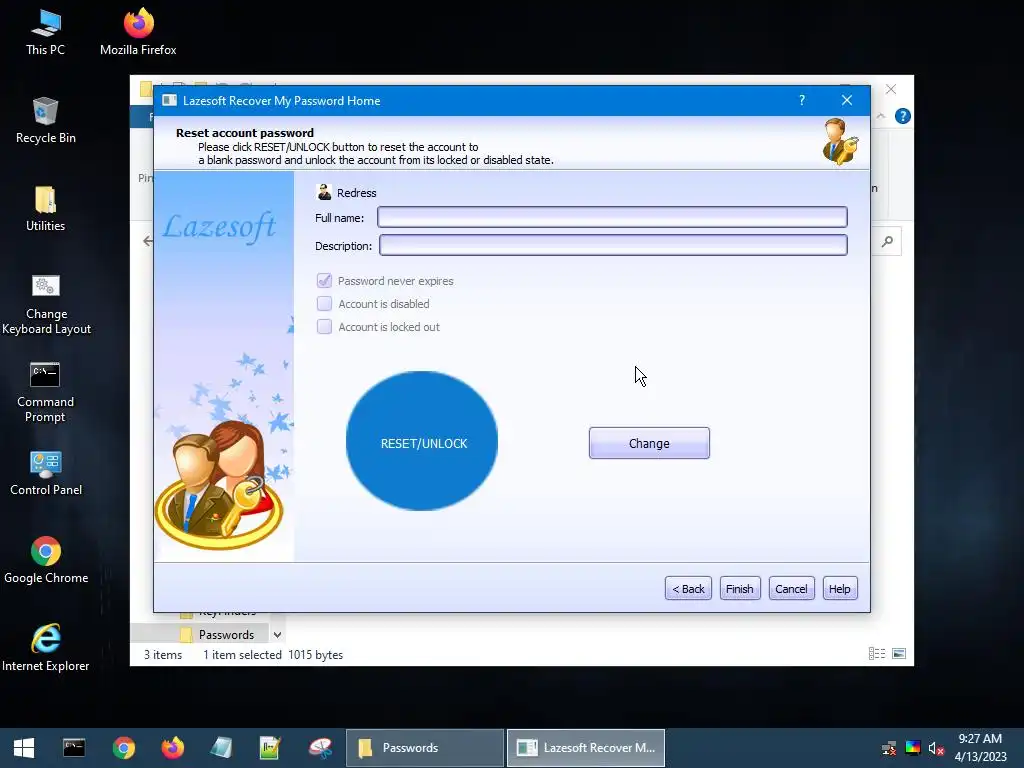Image resolution: width=1024 pixels, height=768 pixels.
Task: Cancel the Lazesoft wizard
Action: pos(792,588)
